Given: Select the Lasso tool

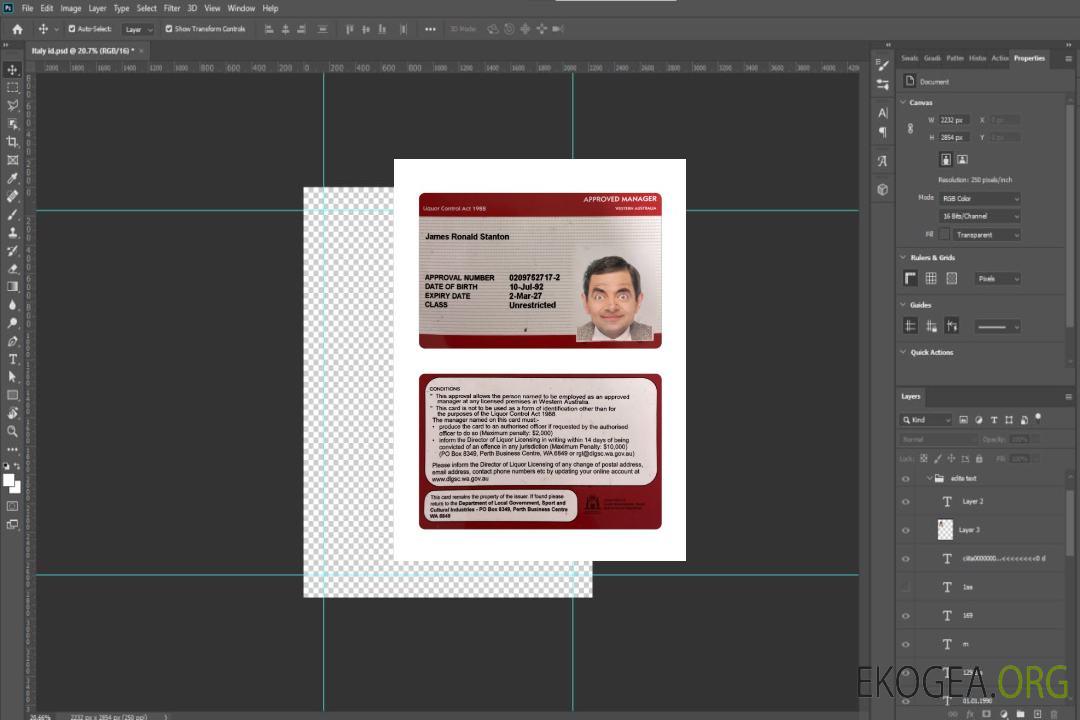Looking at the screenshot, I should click(13, 105).
